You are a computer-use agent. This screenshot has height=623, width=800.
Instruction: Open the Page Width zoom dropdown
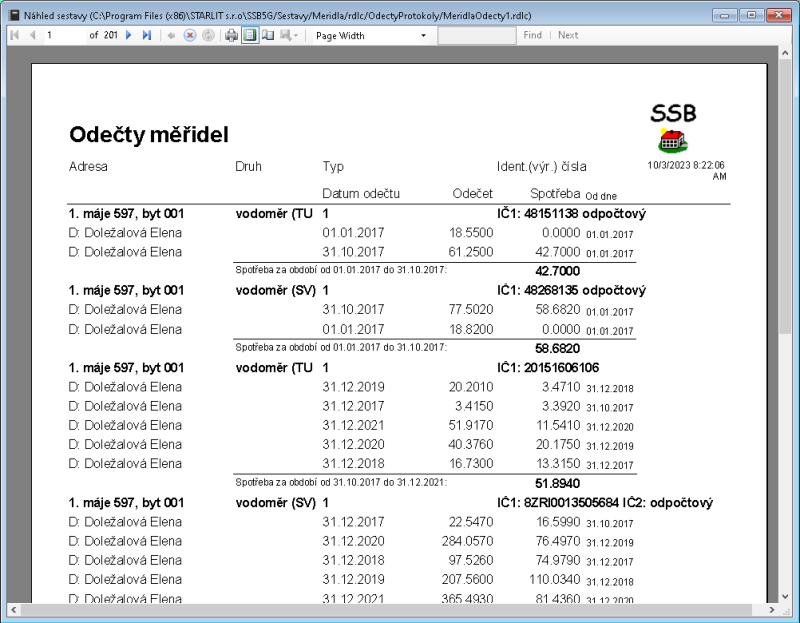(x=425, y=35)
